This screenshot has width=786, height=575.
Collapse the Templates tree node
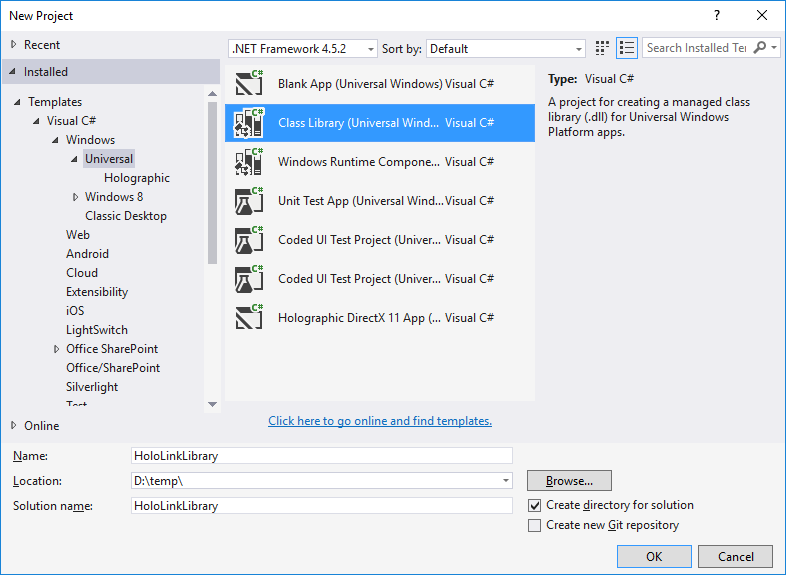(x=17, y=102)
